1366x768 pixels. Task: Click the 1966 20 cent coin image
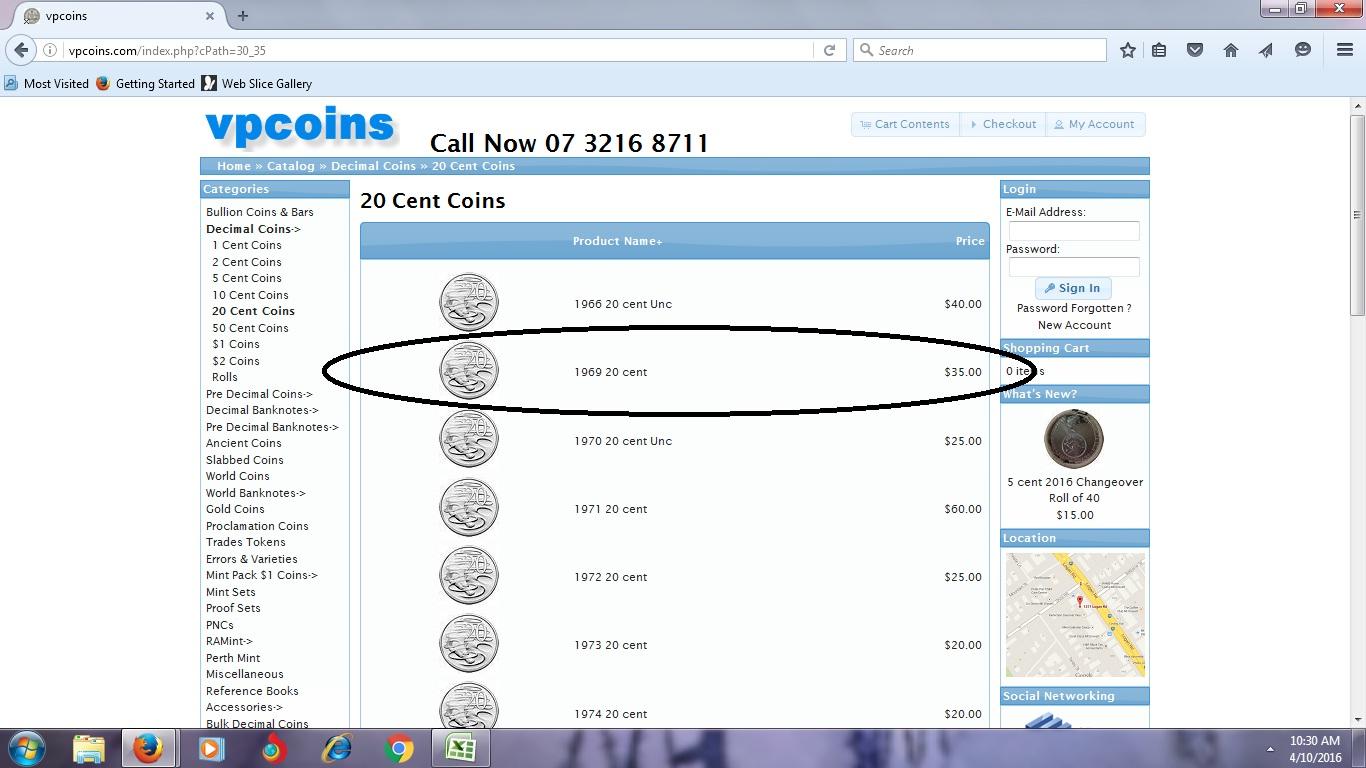(469, 303)
